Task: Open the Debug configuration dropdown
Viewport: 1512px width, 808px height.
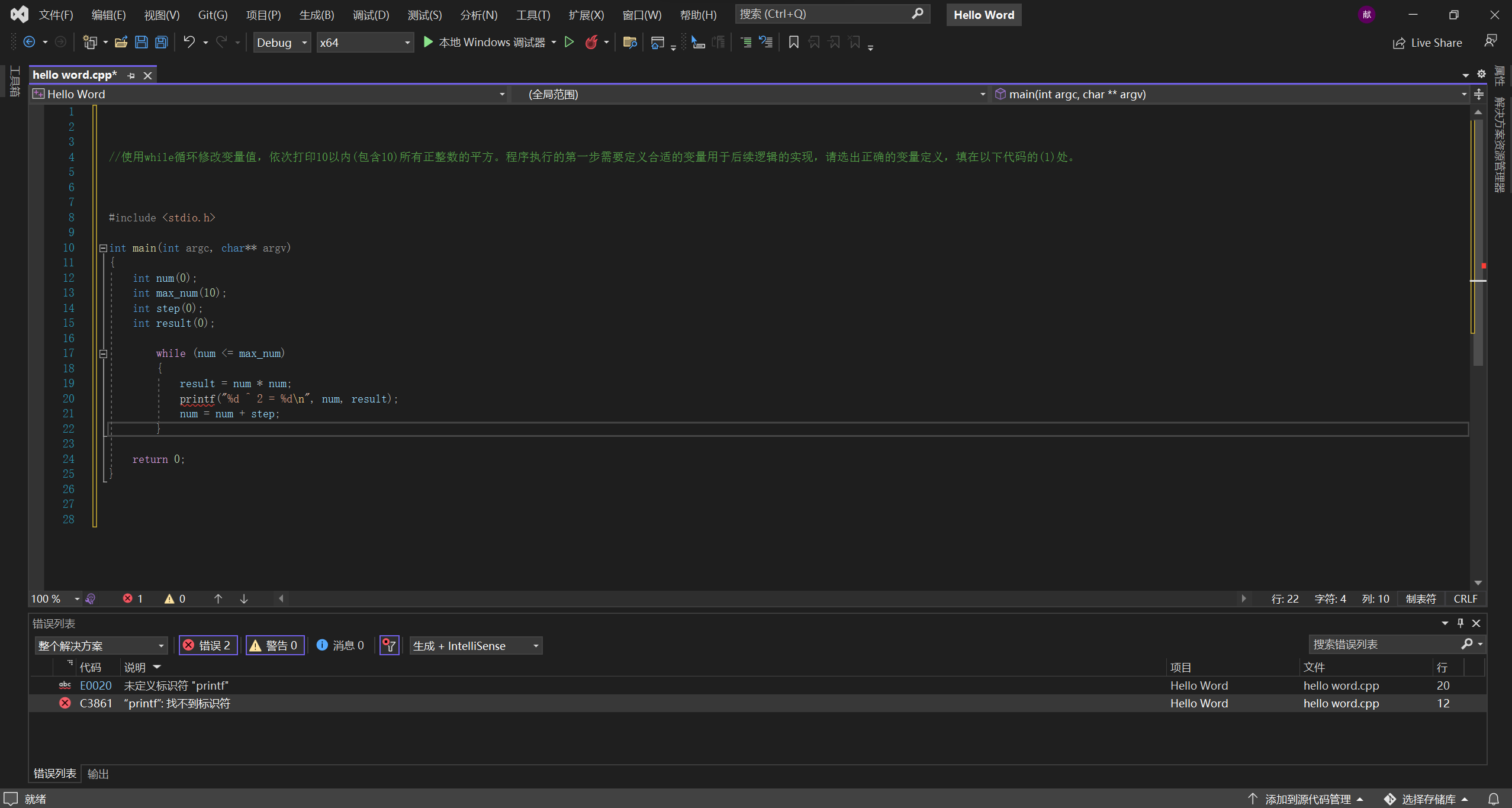Action: (x=282, y=43)
